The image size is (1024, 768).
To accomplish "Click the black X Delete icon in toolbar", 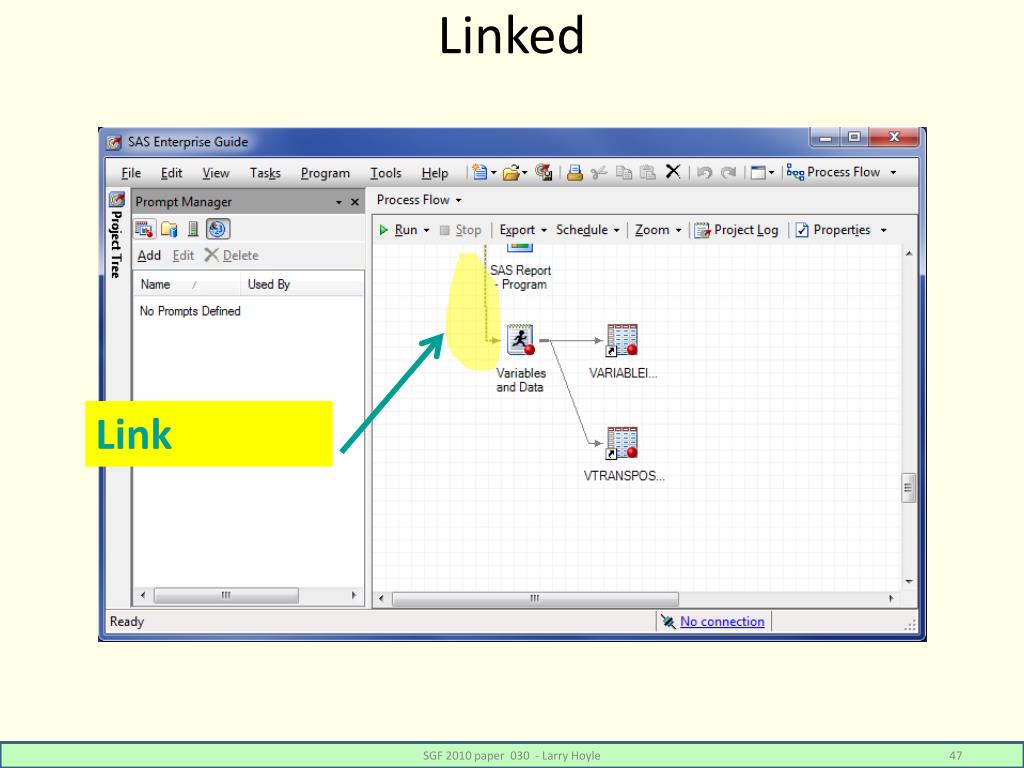I will click(x=673, y=172).
